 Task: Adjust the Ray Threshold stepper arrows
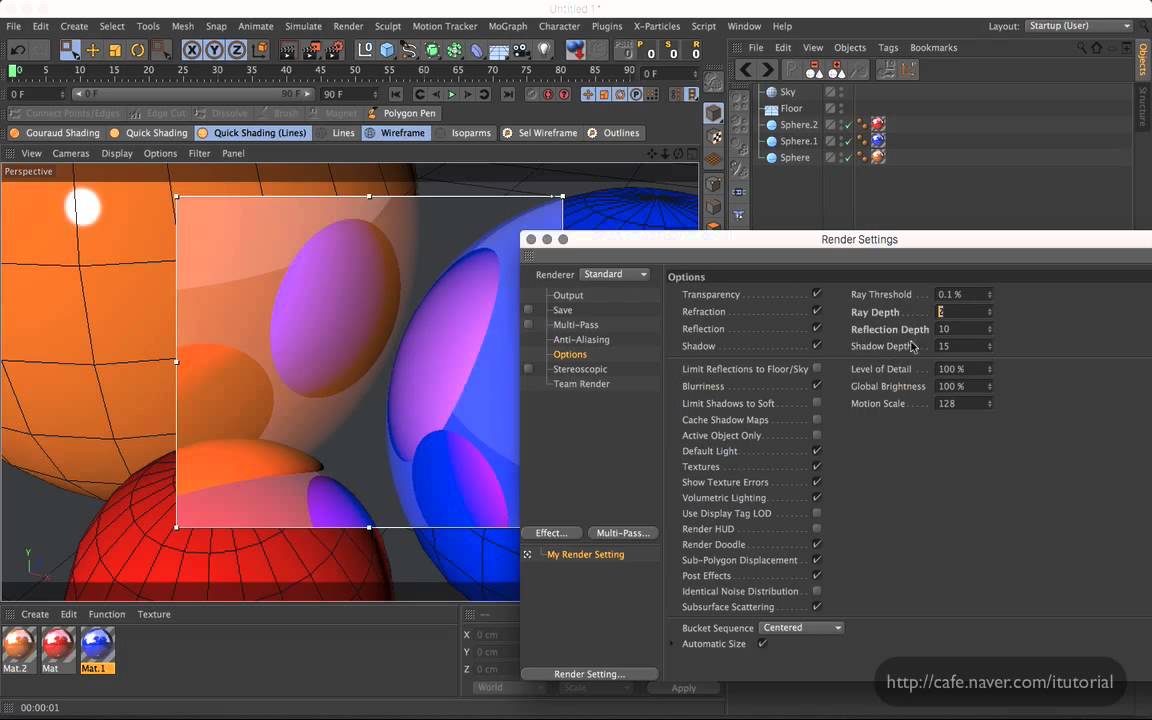990,295
